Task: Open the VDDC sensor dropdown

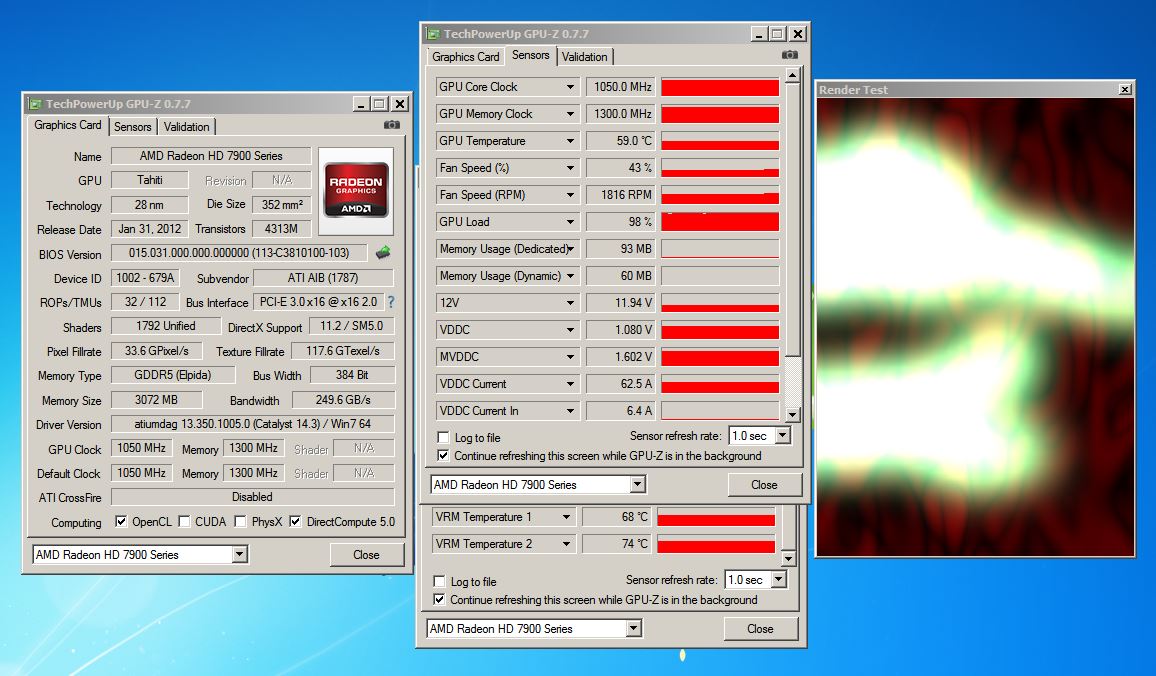Action: click(x=570, y=330)
